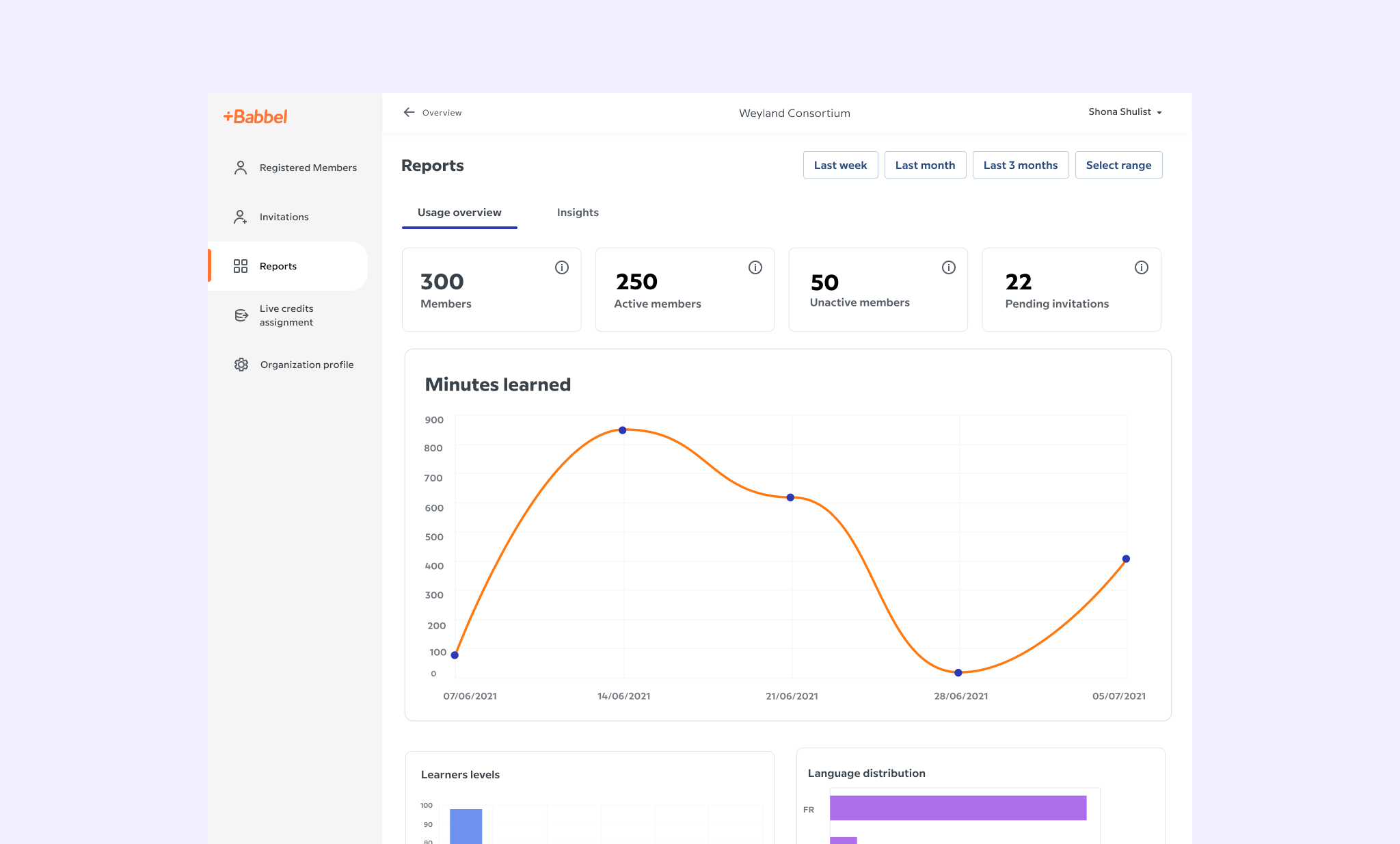Click the Organization profile gear icon
This screenshot has height=844, width=1400.
click(x=241, y=365)
